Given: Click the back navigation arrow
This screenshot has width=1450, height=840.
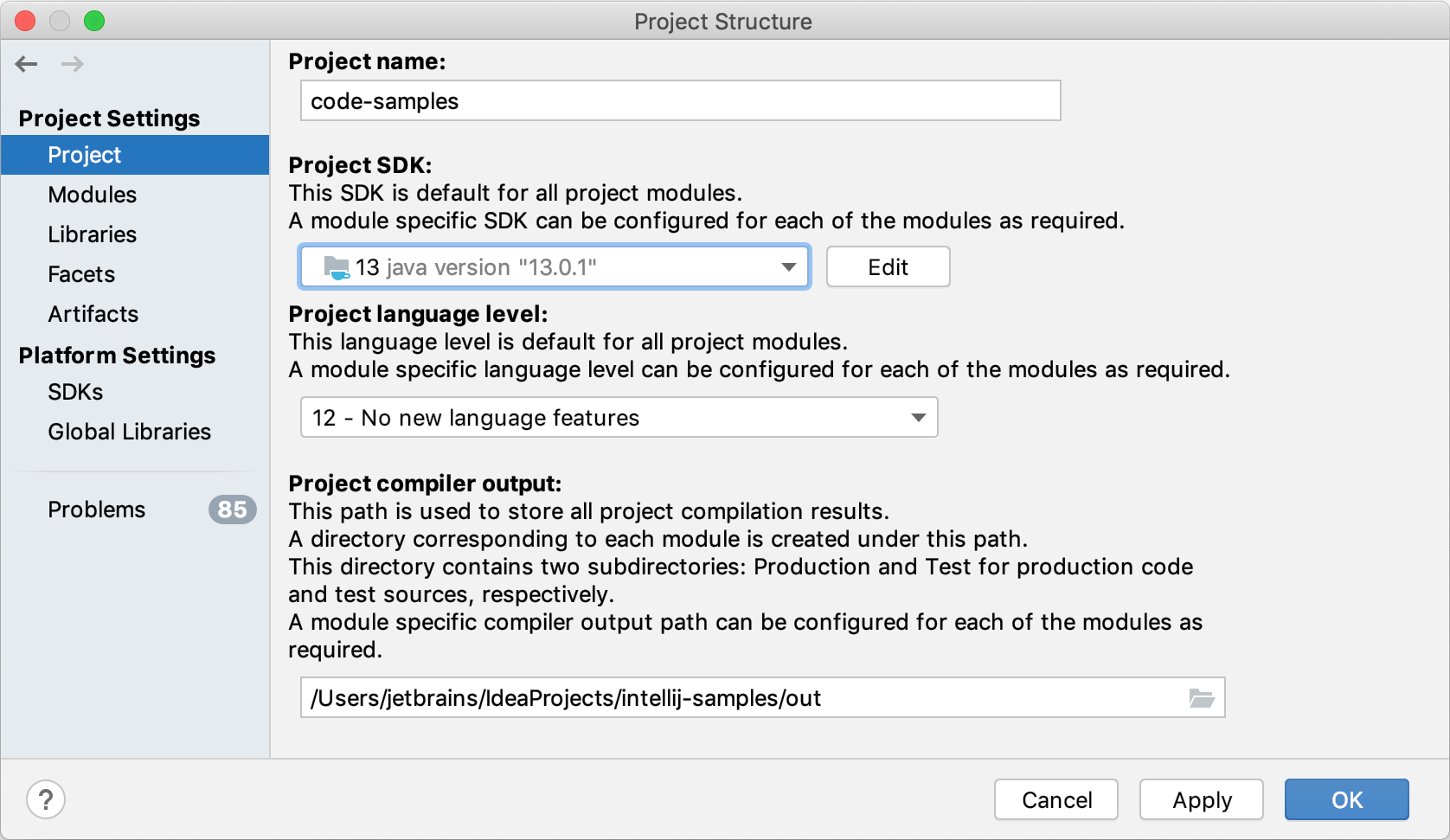Looking at the screenshot, I should [x=27, y=64].
